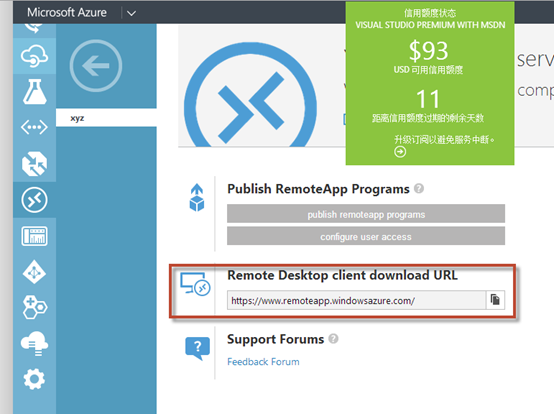Click the publish remoteapp programs button
This screenshot has width=554, height=414.
click(x=366, y=214)
